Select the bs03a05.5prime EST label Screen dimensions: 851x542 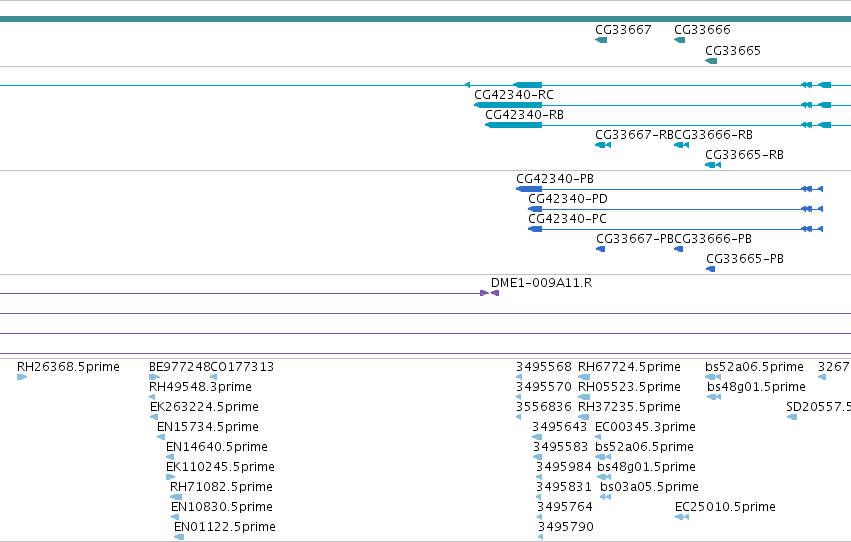649,488
